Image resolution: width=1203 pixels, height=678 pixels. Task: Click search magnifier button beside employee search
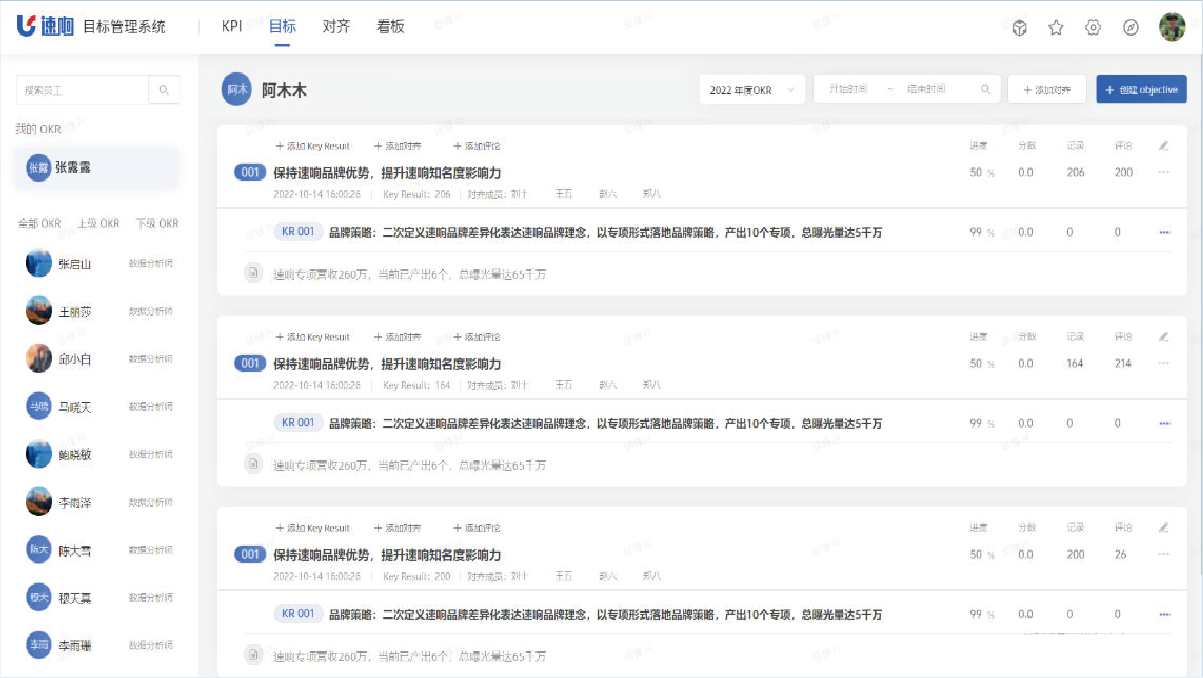click(x=165, y=90)
